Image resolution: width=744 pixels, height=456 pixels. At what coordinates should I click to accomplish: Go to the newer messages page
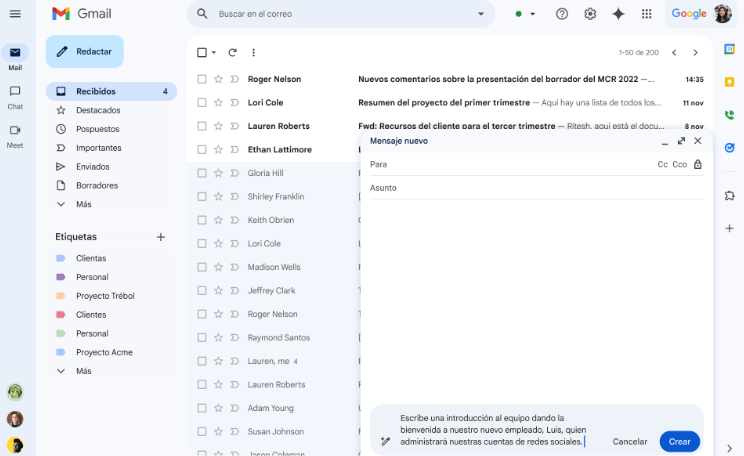[x=674, y=52]
